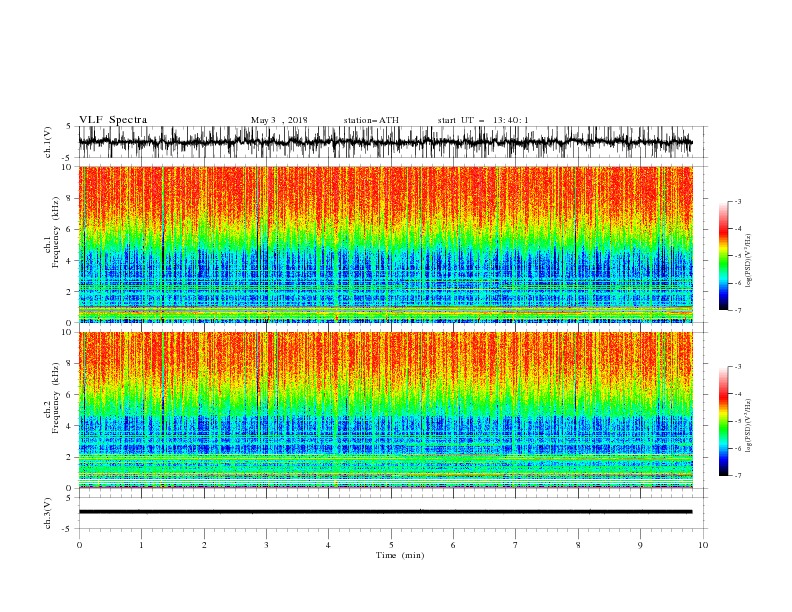Click time axis tick label "9"
Screen dimensions: 792x612
click(640, 545)
